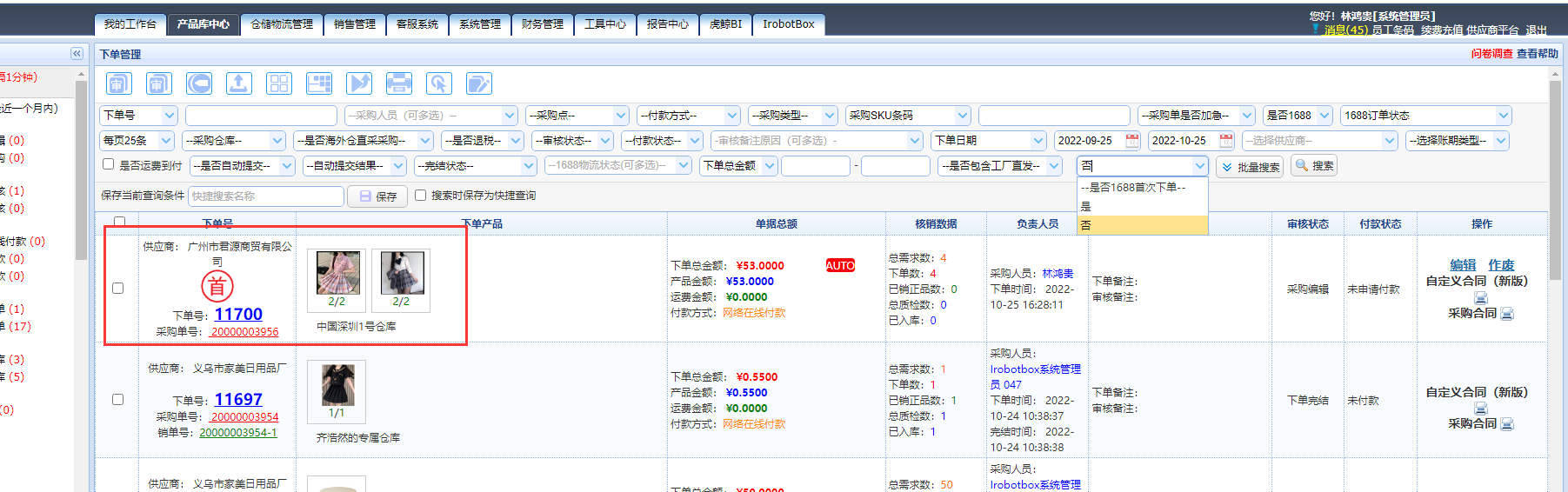This screenshot has width=1568, height=492.
Task: Print 自定义合同（新版） for order 11700
Action: click(1481, 298)
